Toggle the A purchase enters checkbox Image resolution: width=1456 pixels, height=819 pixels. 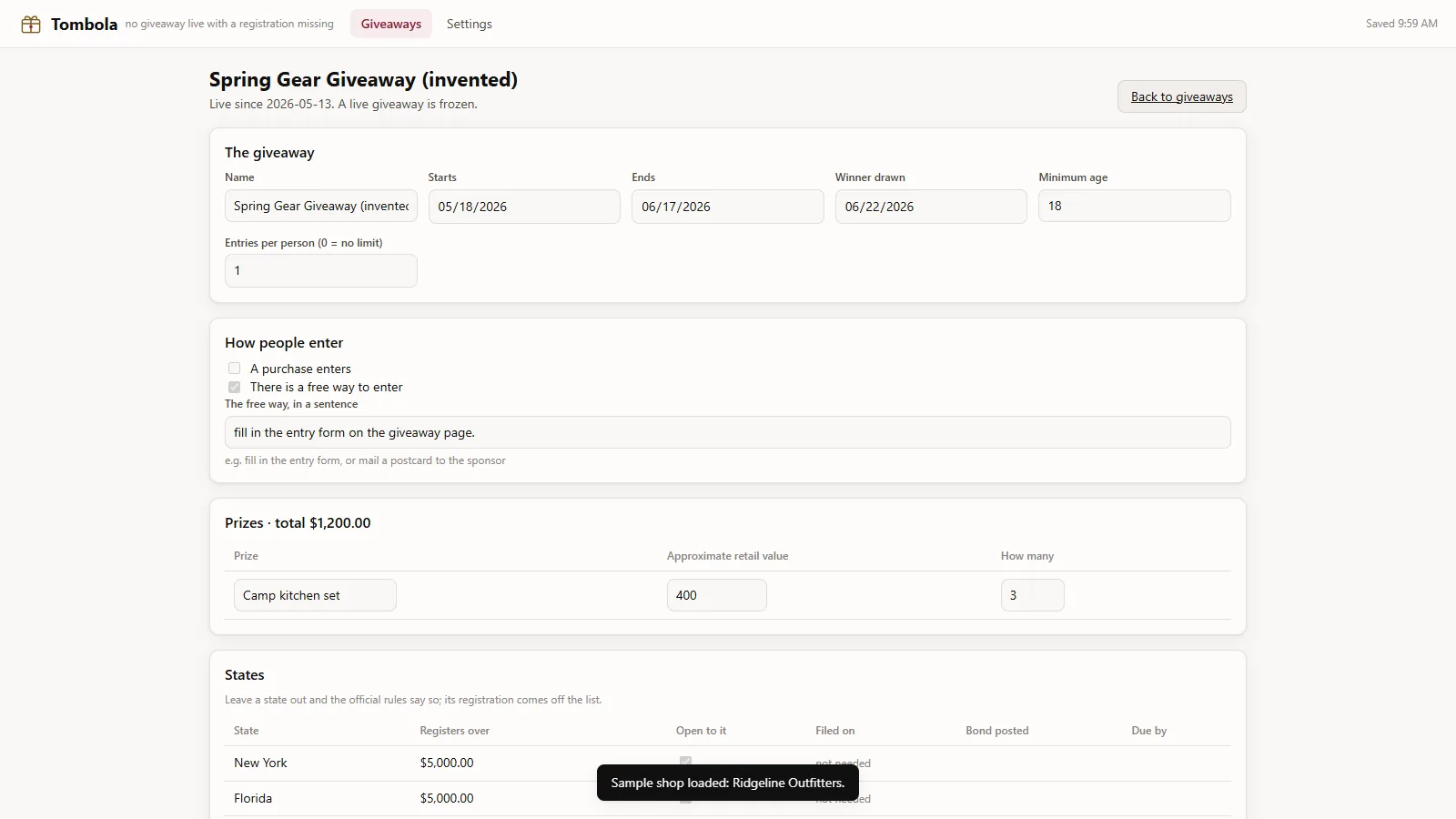click(x=235, y=369)
